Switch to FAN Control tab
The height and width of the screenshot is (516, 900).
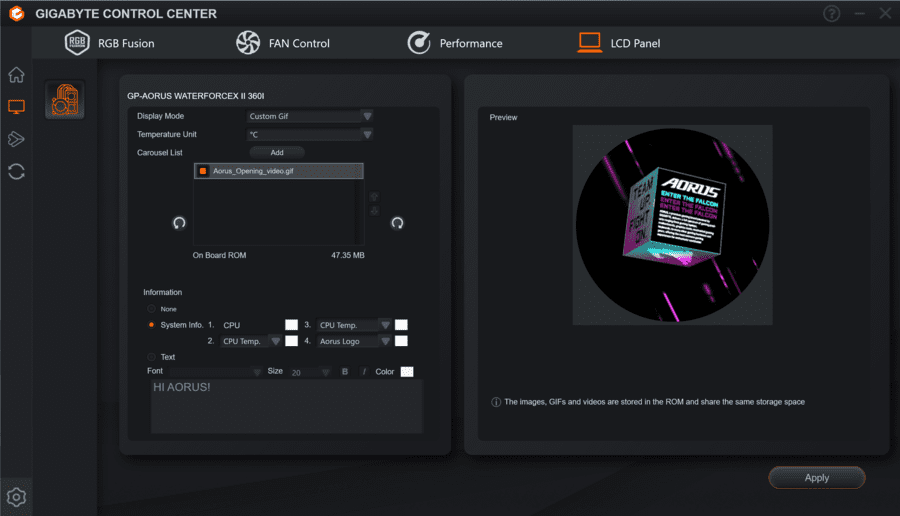click(x=299, y=44)
